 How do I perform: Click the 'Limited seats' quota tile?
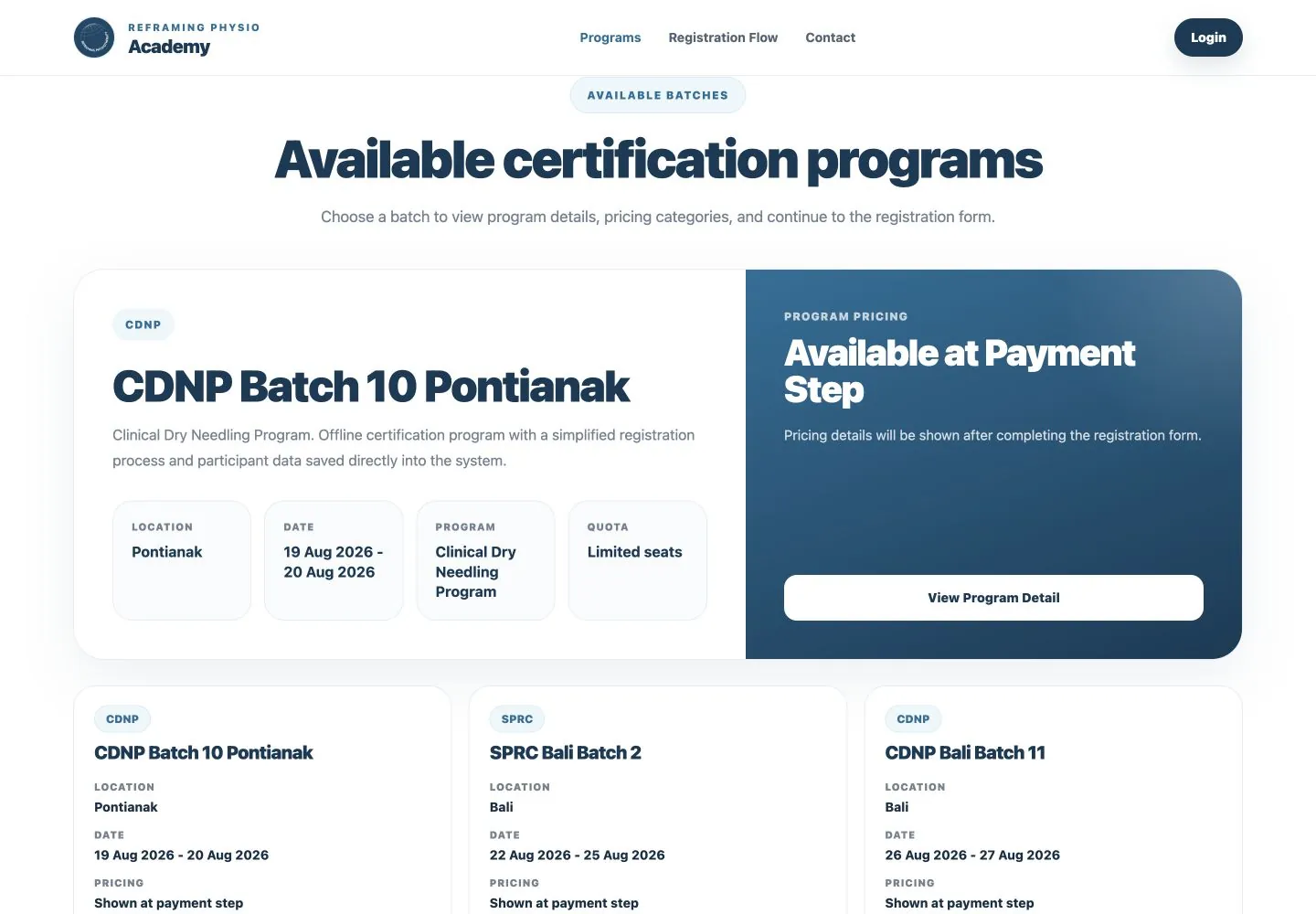[638, 560]
